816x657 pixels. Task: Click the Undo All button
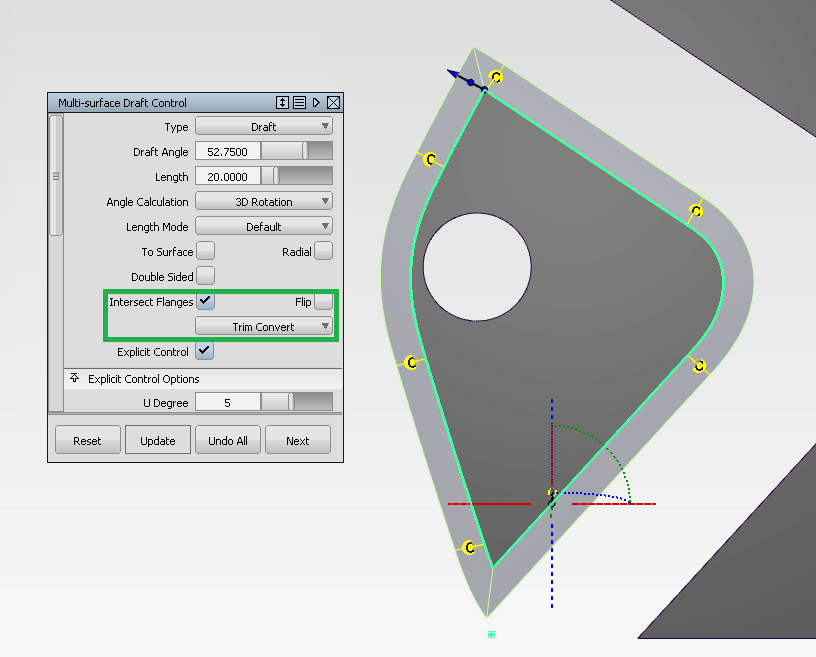click(x=228, y=439)
